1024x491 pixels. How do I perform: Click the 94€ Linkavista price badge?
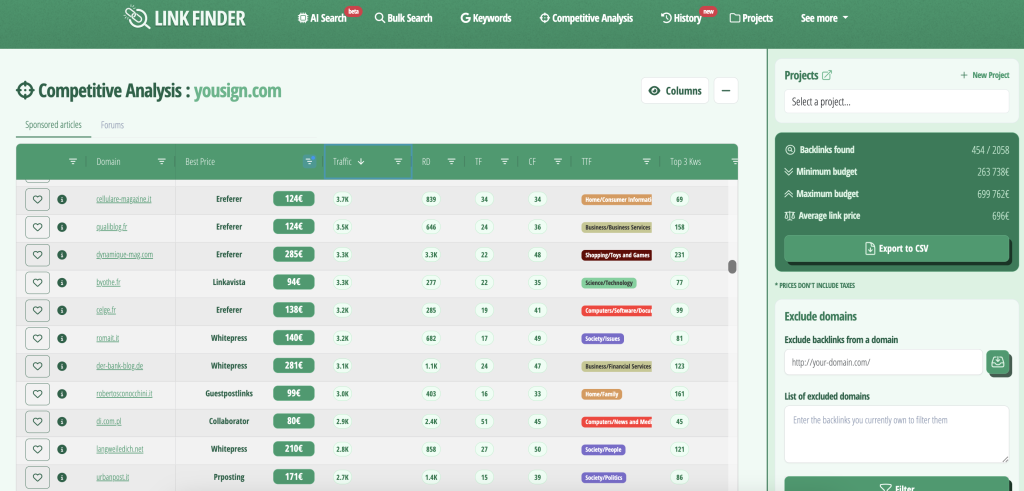point(294,283)
